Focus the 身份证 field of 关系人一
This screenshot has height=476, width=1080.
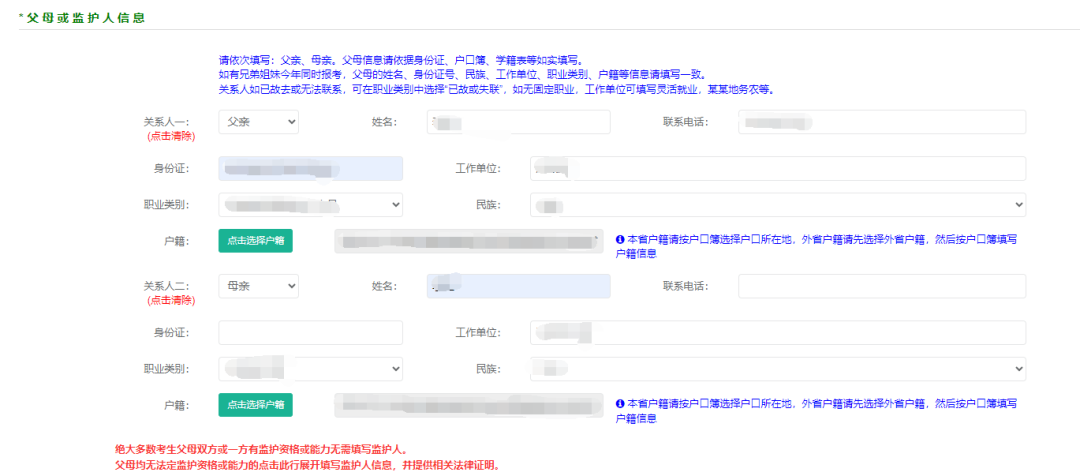311,169
